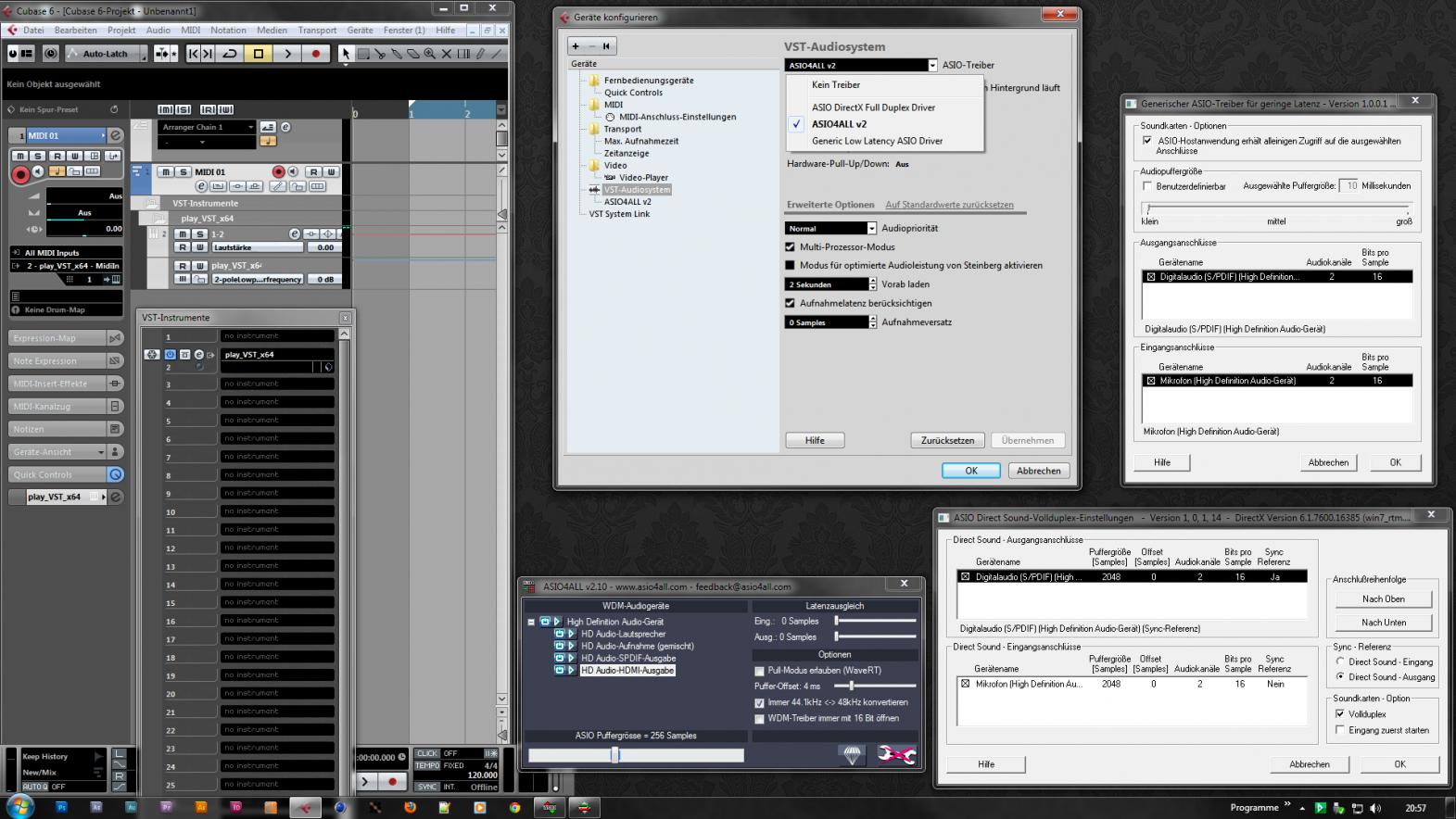Enable Pull-Modus erlauben (WaveRT) checkbox
The height and width of the screenshot is (819, 1456).
click(x=759, y=671)
